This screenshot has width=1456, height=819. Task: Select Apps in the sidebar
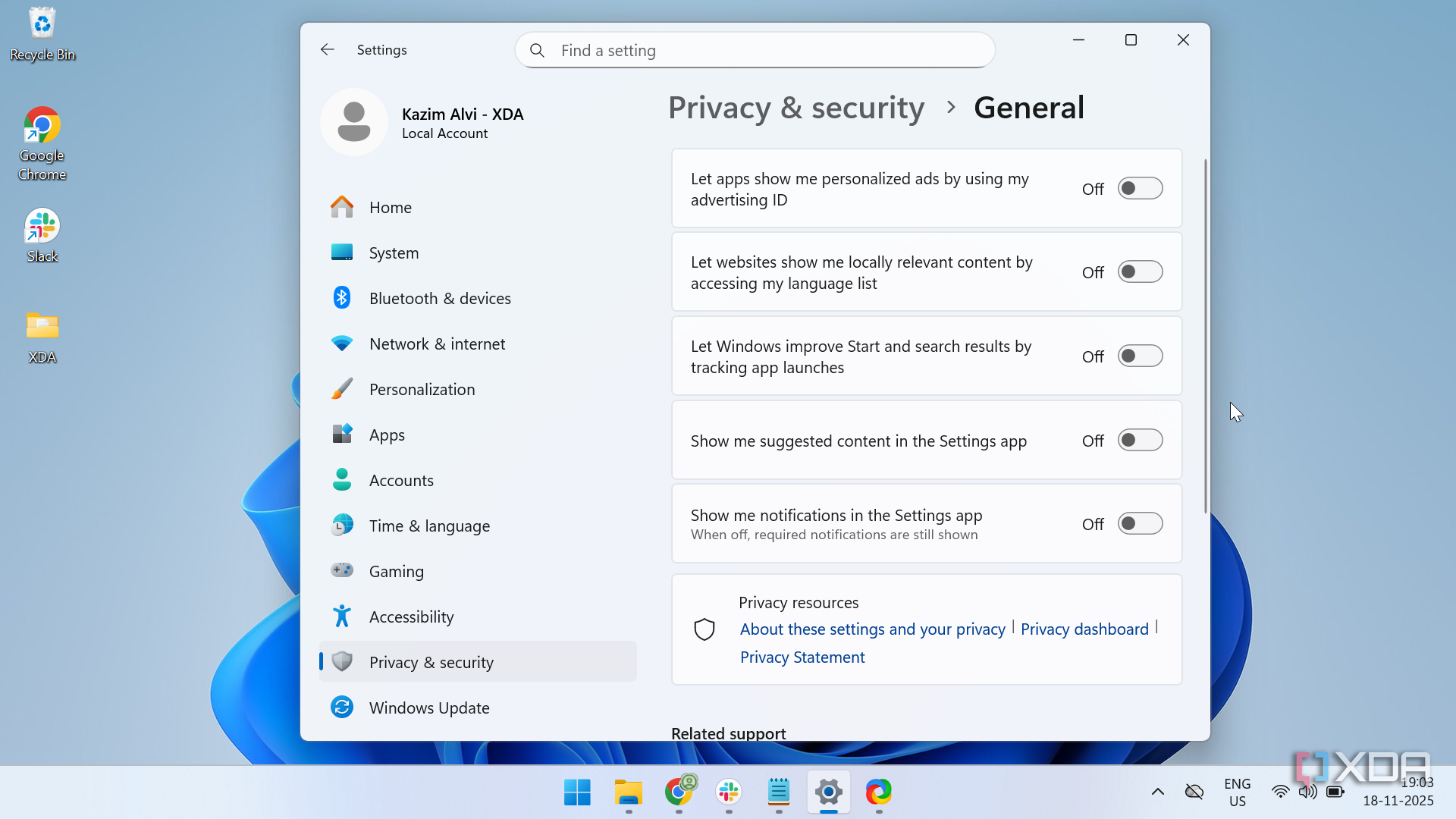[x=387, y=435]
